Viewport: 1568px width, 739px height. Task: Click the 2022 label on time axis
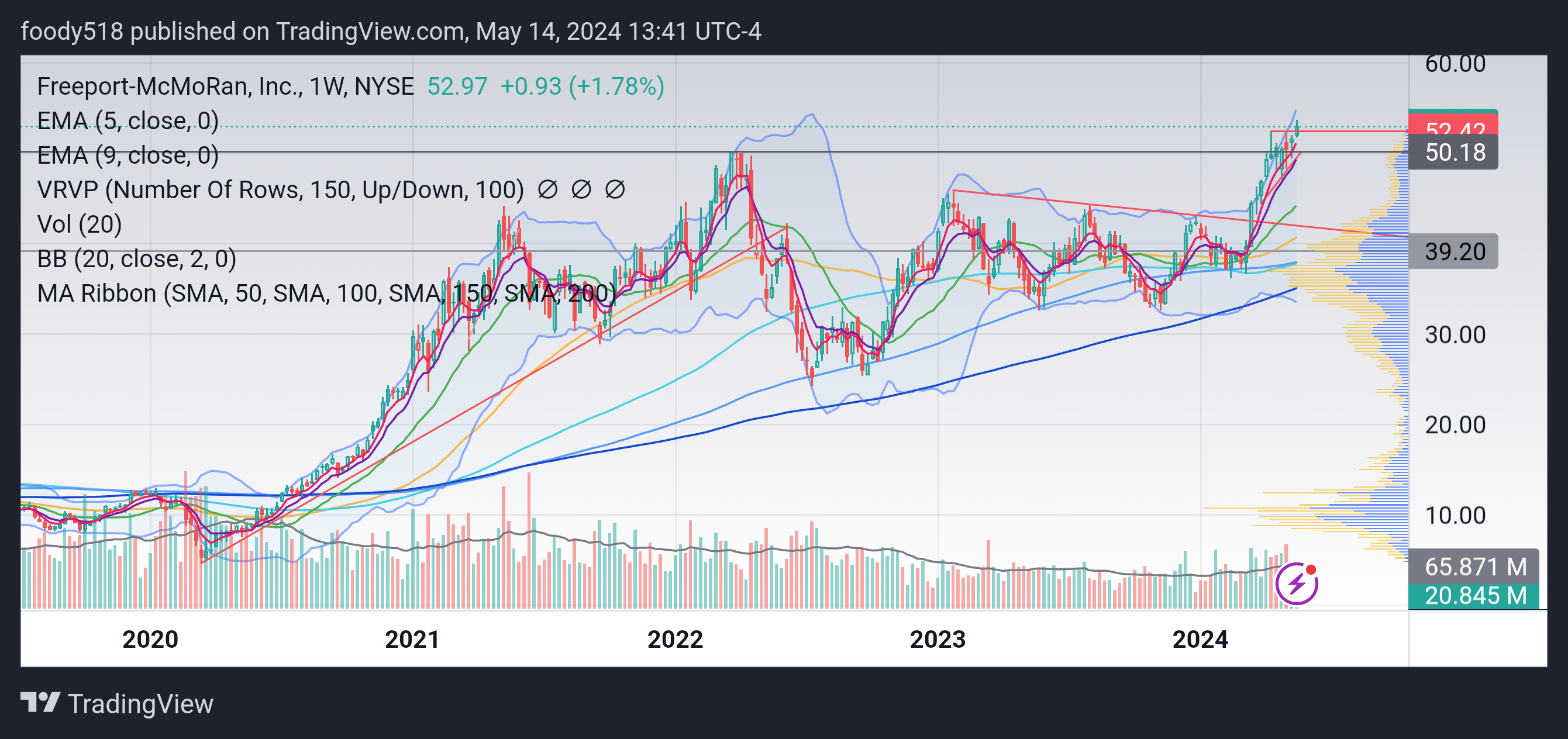click(x=675, y=639)
